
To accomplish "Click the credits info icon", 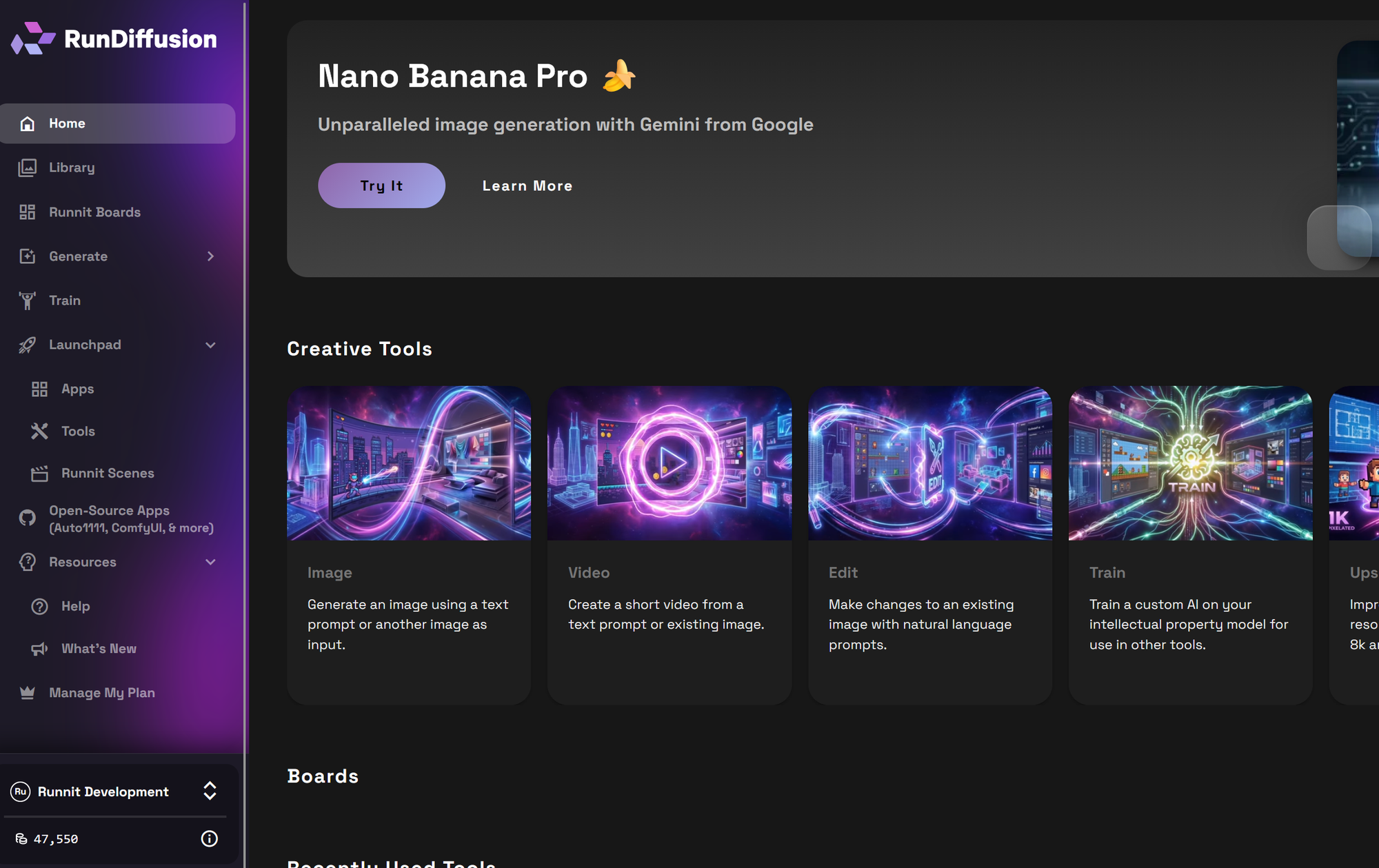I will click(209, 839).
